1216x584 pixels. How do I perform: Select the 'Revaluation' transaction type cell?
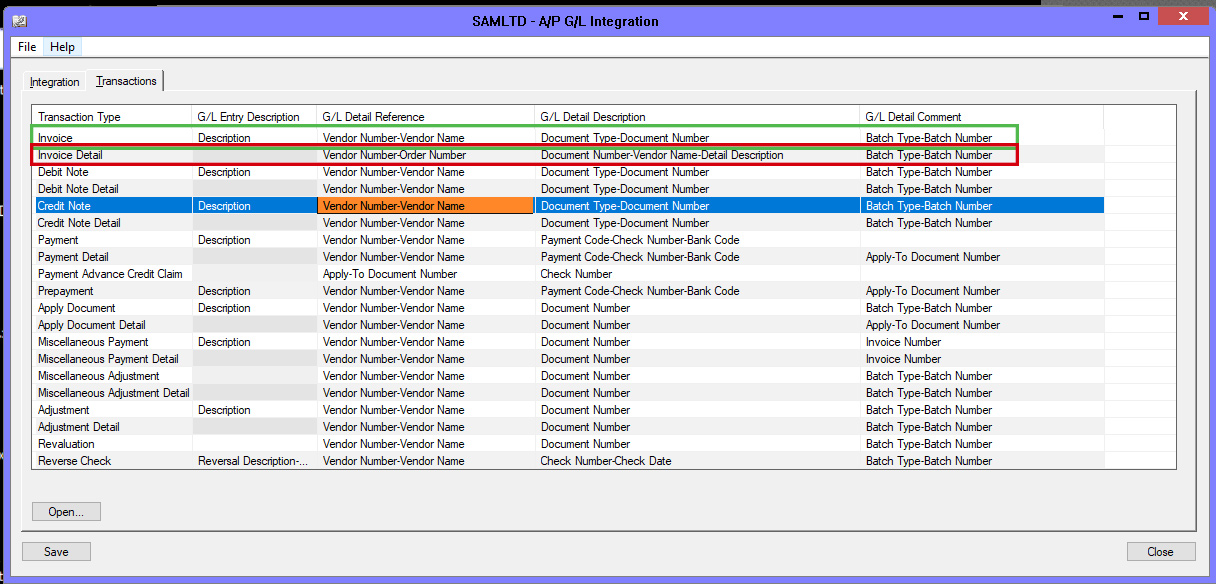click(112, 444)
